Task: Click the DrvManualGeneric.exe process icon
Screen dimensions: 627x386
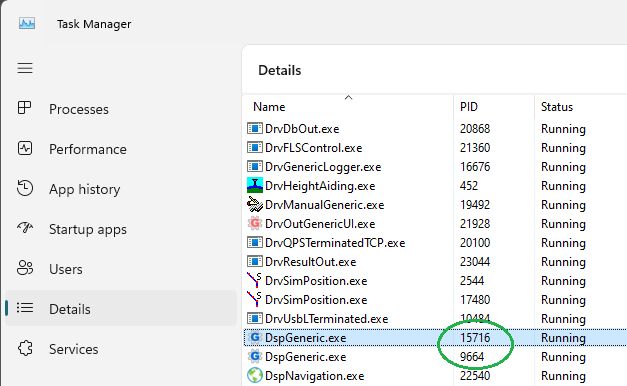Action: tap(255, 204)
